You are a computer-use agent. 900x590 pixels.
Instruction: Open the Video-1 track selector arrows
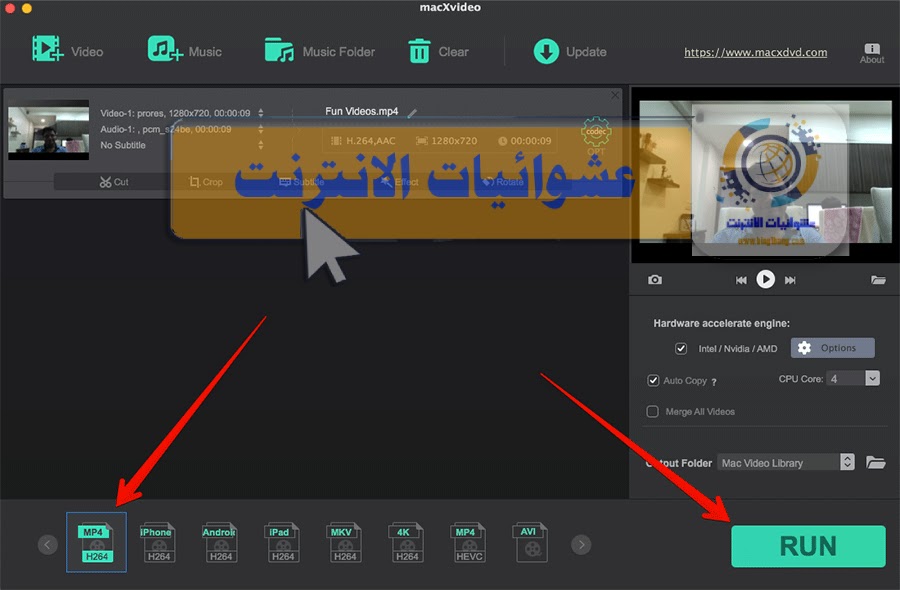pyautogui.click(x=261, y=113)
